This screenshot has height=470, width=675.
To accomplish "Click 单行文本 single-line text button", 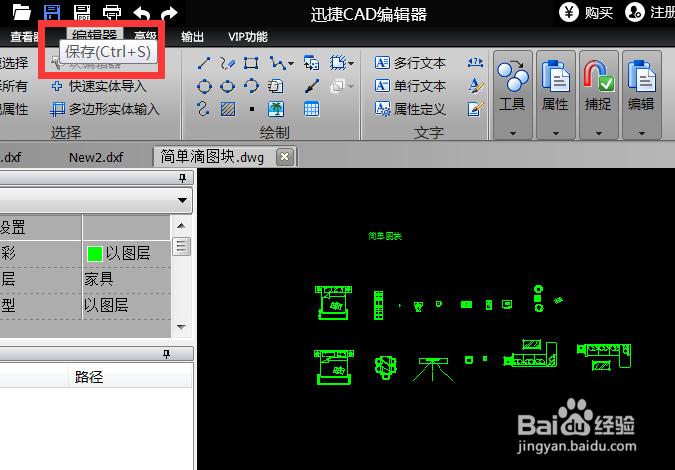I will (410, 86).
